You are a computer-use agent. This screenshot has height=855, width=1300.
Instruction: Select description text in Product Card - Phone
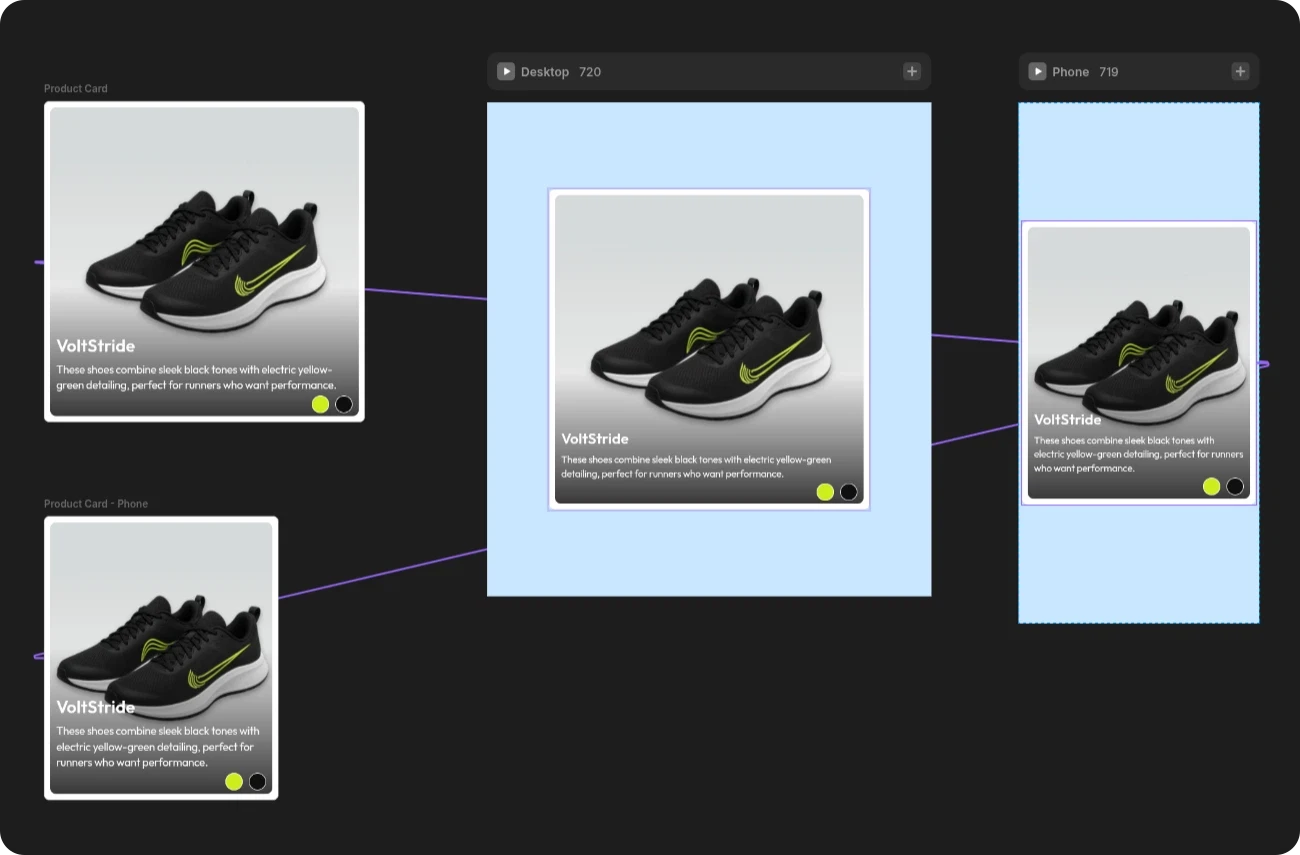point(158,746)
